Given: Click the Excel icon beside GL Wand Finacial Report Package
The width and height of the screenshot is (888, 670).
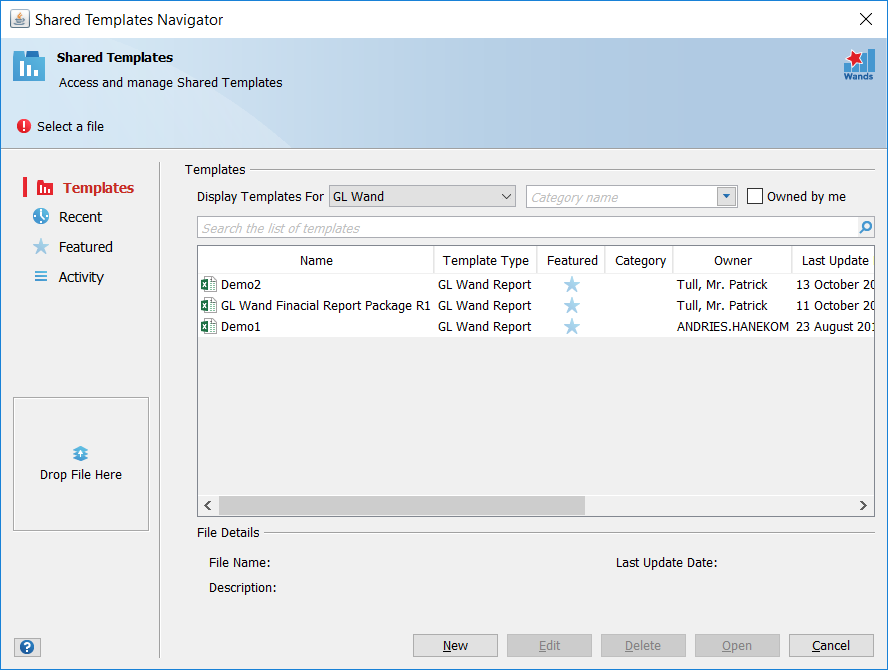Looking at the screenshot, I should coord(208,305).
